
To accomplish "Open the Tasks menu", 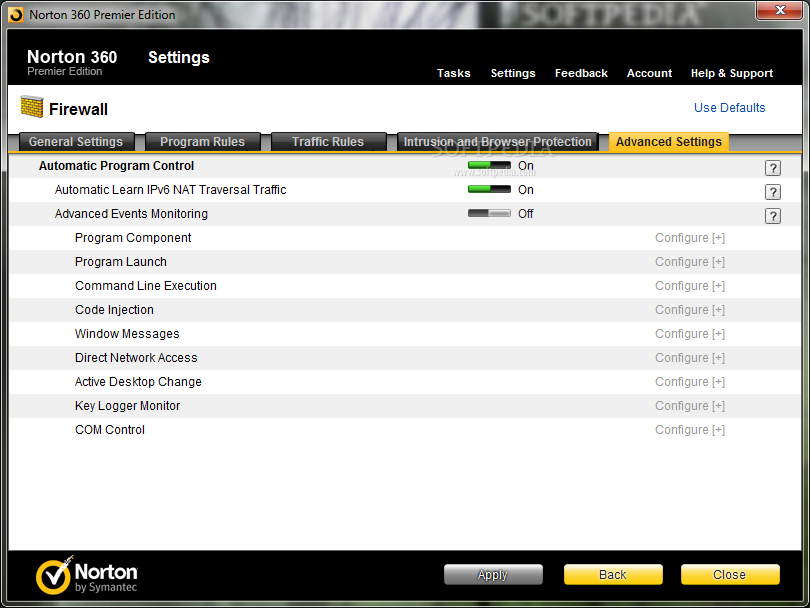I will [454, 73].
